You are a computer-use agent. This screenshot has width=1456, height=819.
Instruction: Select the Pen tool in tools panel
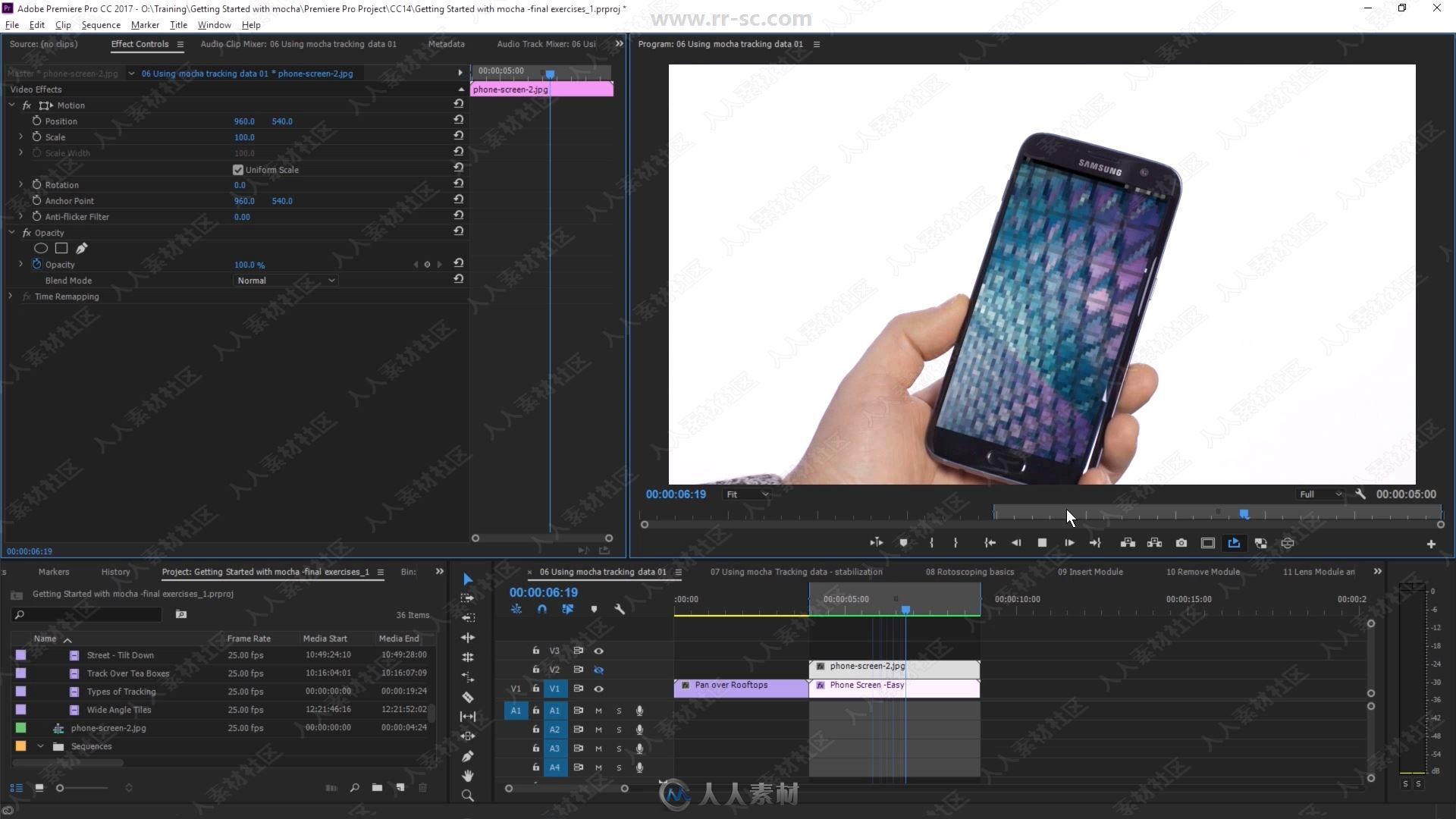coord(468,756)
